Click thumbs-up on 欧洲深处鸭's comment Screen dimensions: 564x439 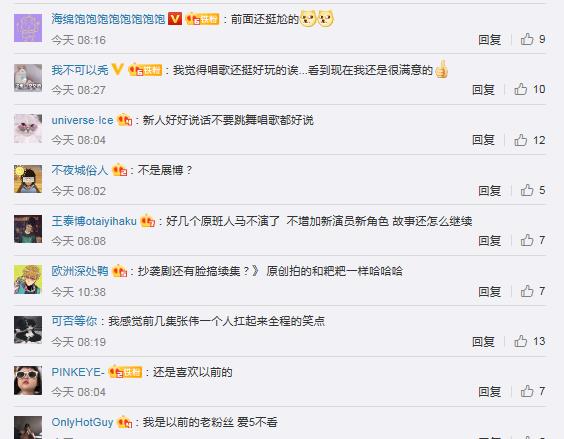[527, 291]
